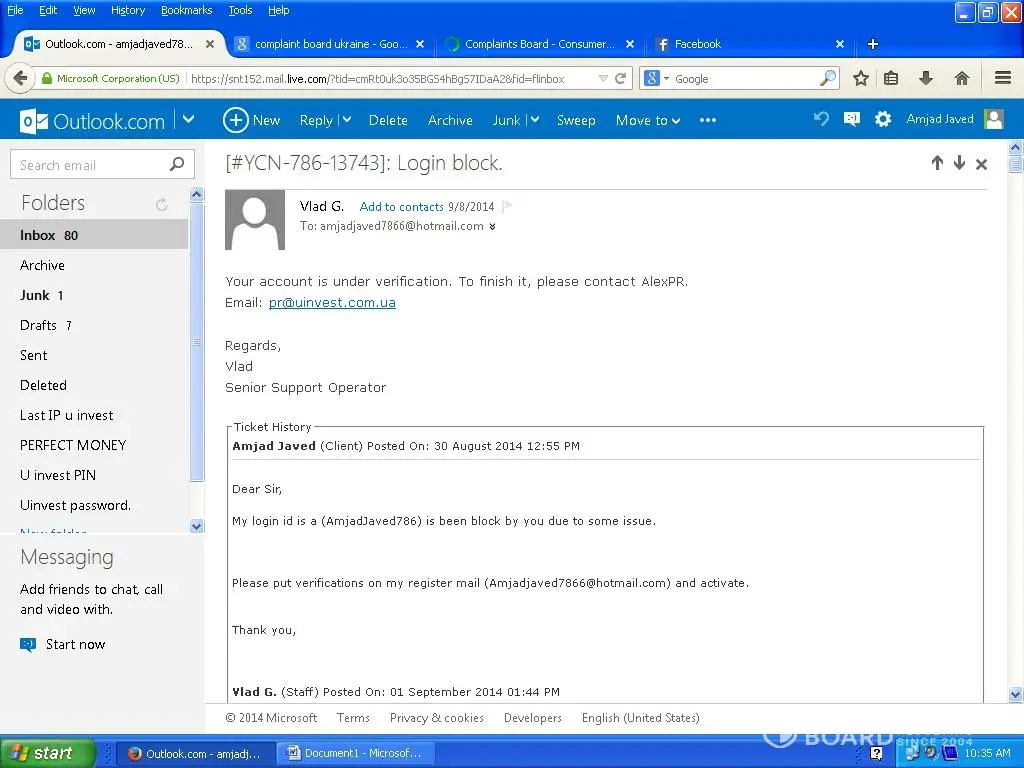1024x768 pixels.
Task: Go to next message with down arrow
Action: (959, 163)
